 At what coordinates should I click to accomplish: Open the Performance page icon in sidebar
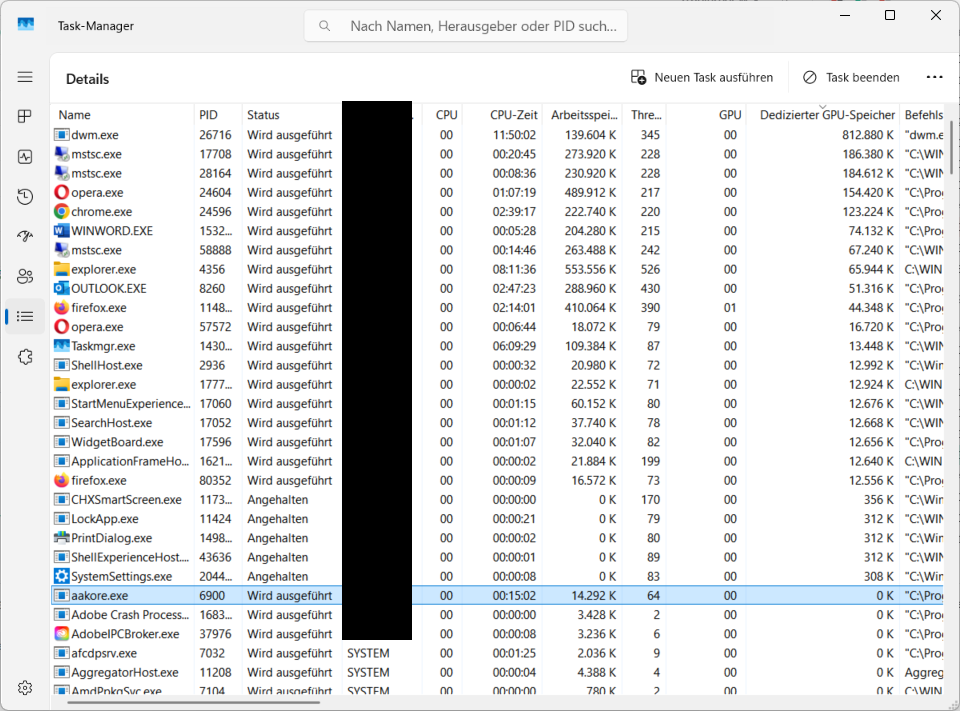coord(25,157)
